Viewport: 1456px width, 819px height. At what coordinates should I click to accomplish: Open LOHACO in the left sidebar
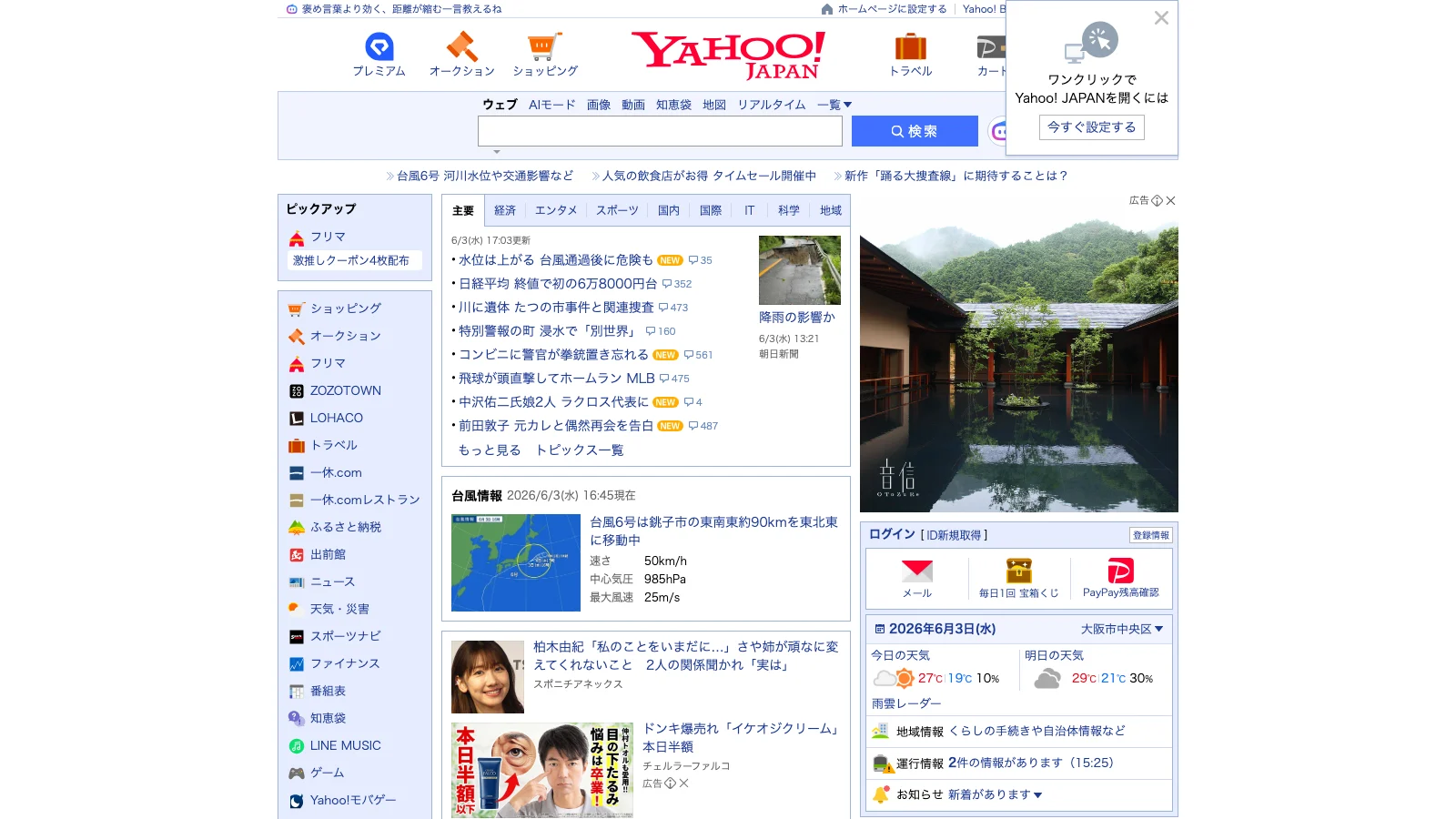(337, 418)
